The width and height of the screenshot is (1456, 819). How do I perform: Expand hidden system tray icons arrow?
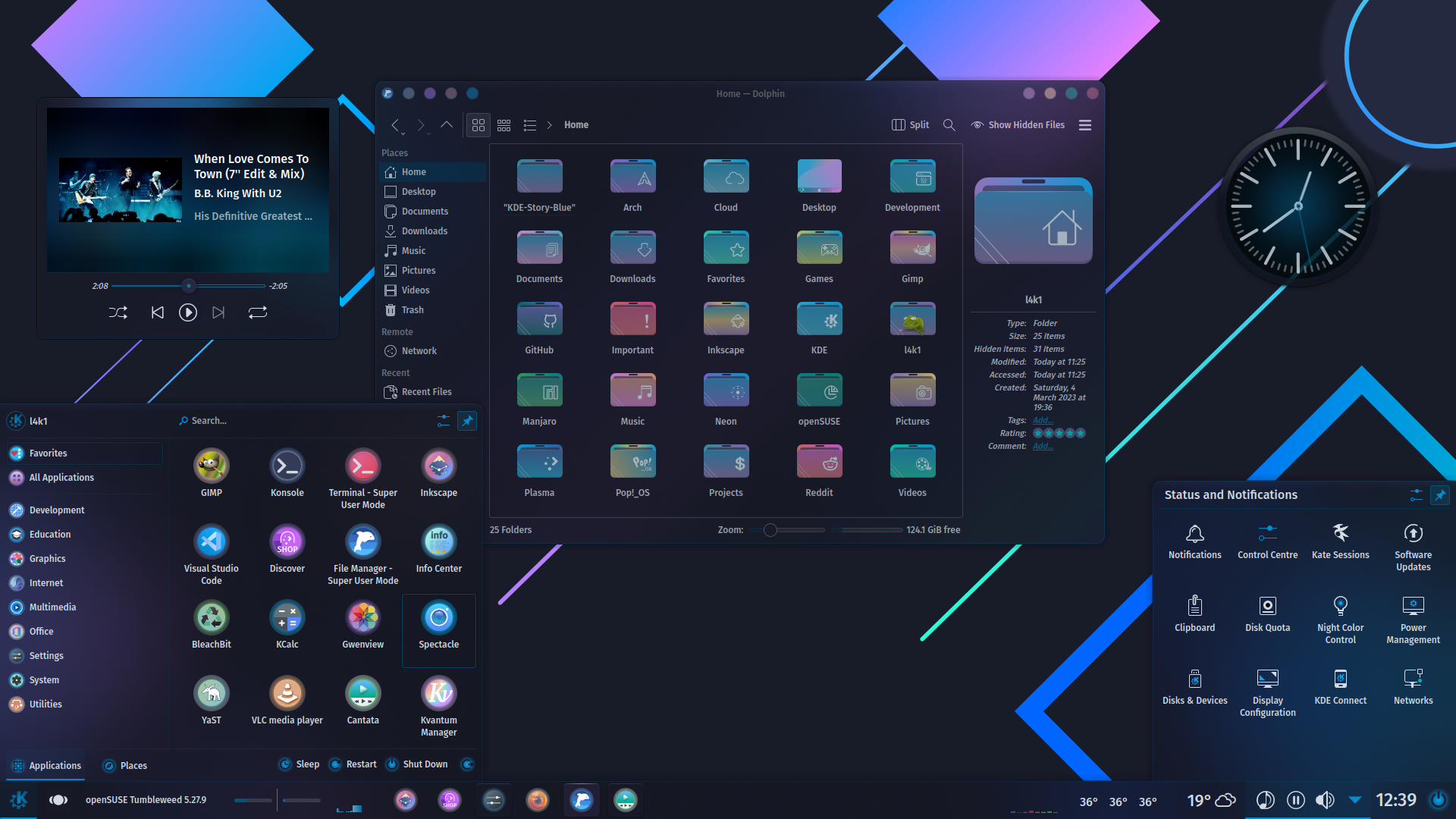(1355, 800)
